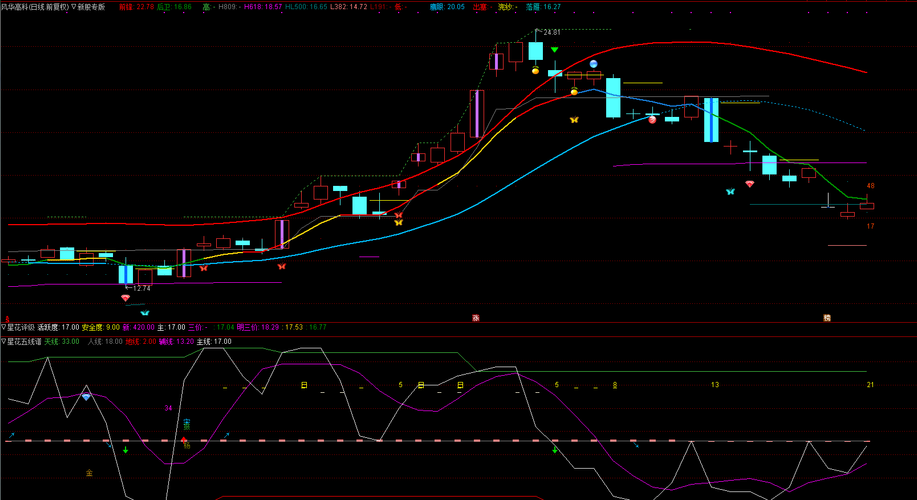Click the tall purple-striped candle before the peak

(477, 114)
